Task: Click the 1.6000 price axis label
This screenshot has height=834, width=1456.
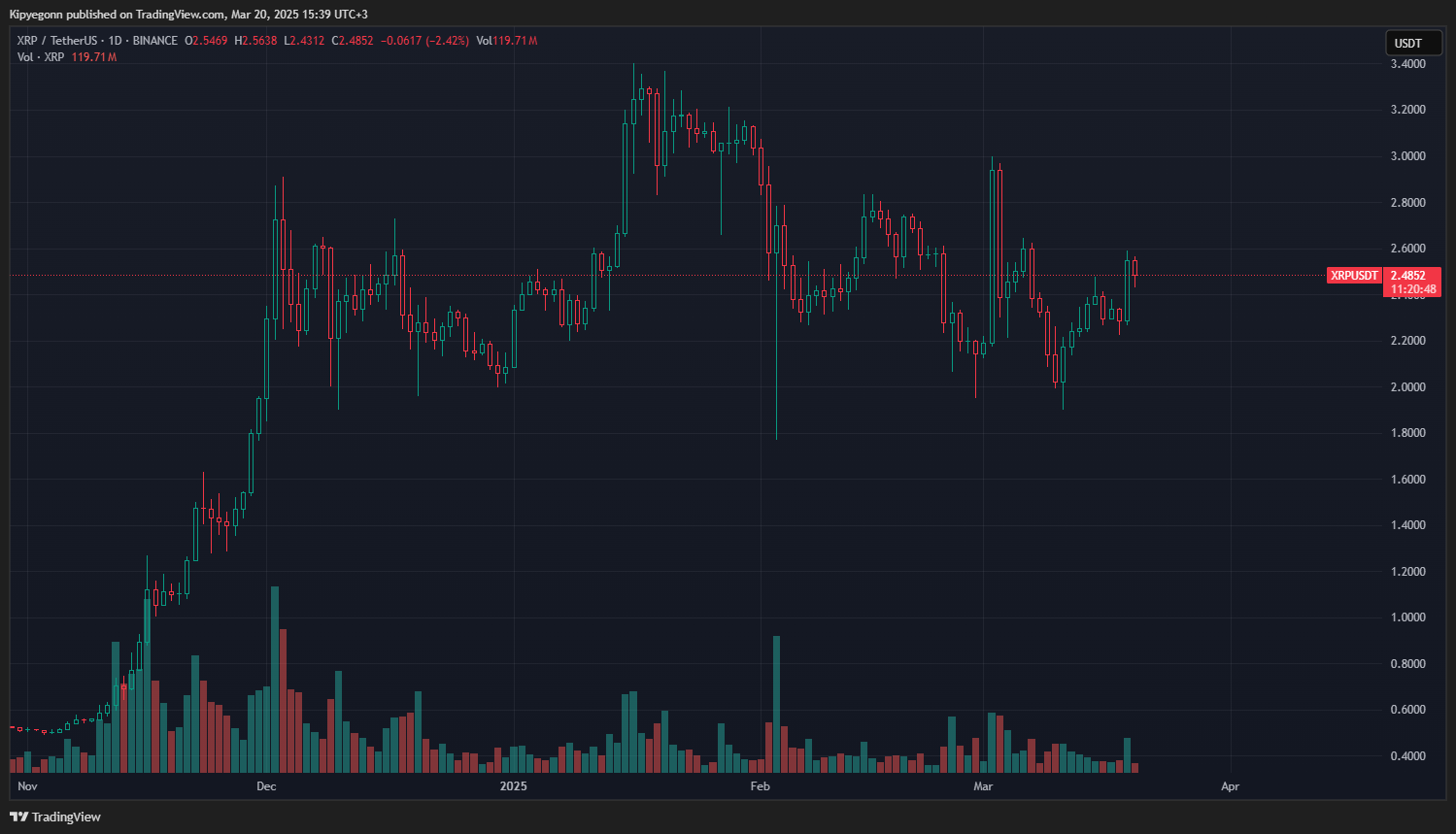Action: [1408, 480]
